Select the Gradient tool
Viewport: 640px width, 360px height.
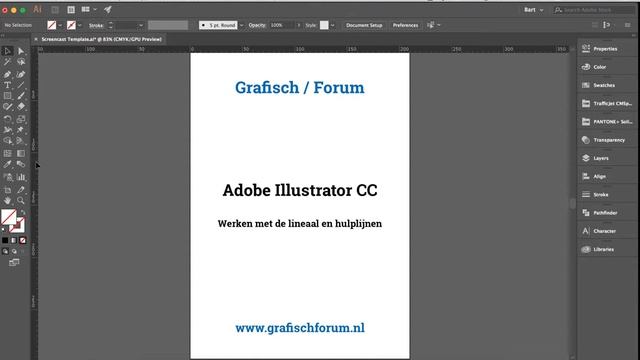21,153
